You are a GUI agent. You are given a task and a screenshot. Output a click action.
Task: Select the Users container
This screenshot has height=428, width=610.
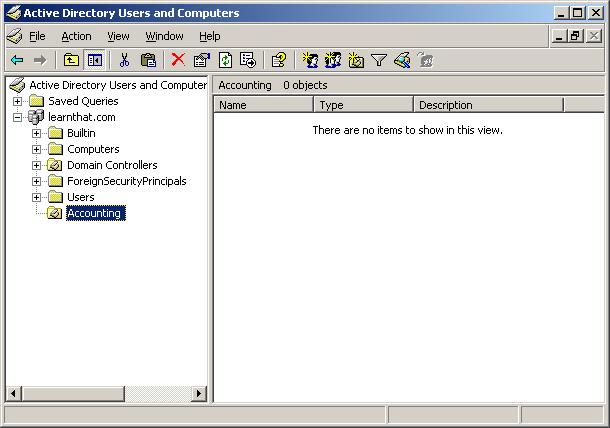pyautogui.click(x=81, y=197)
